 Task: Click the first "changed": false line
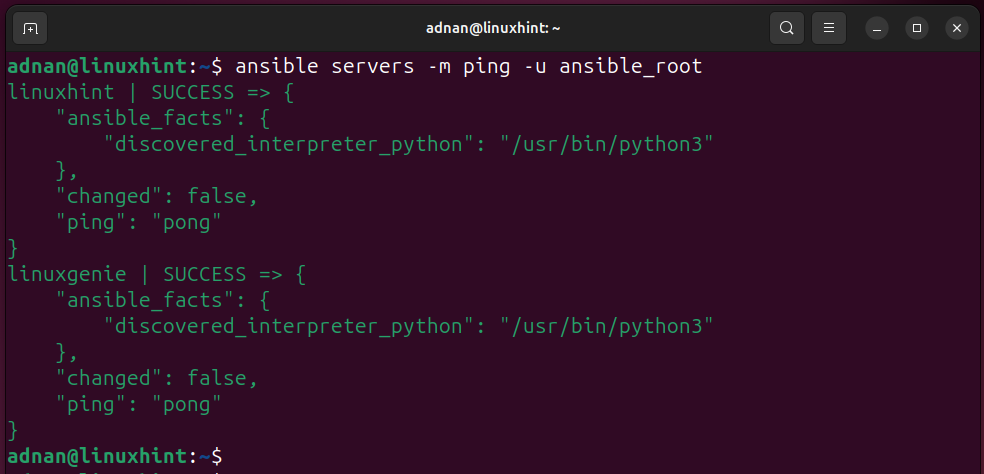[157, 197]
